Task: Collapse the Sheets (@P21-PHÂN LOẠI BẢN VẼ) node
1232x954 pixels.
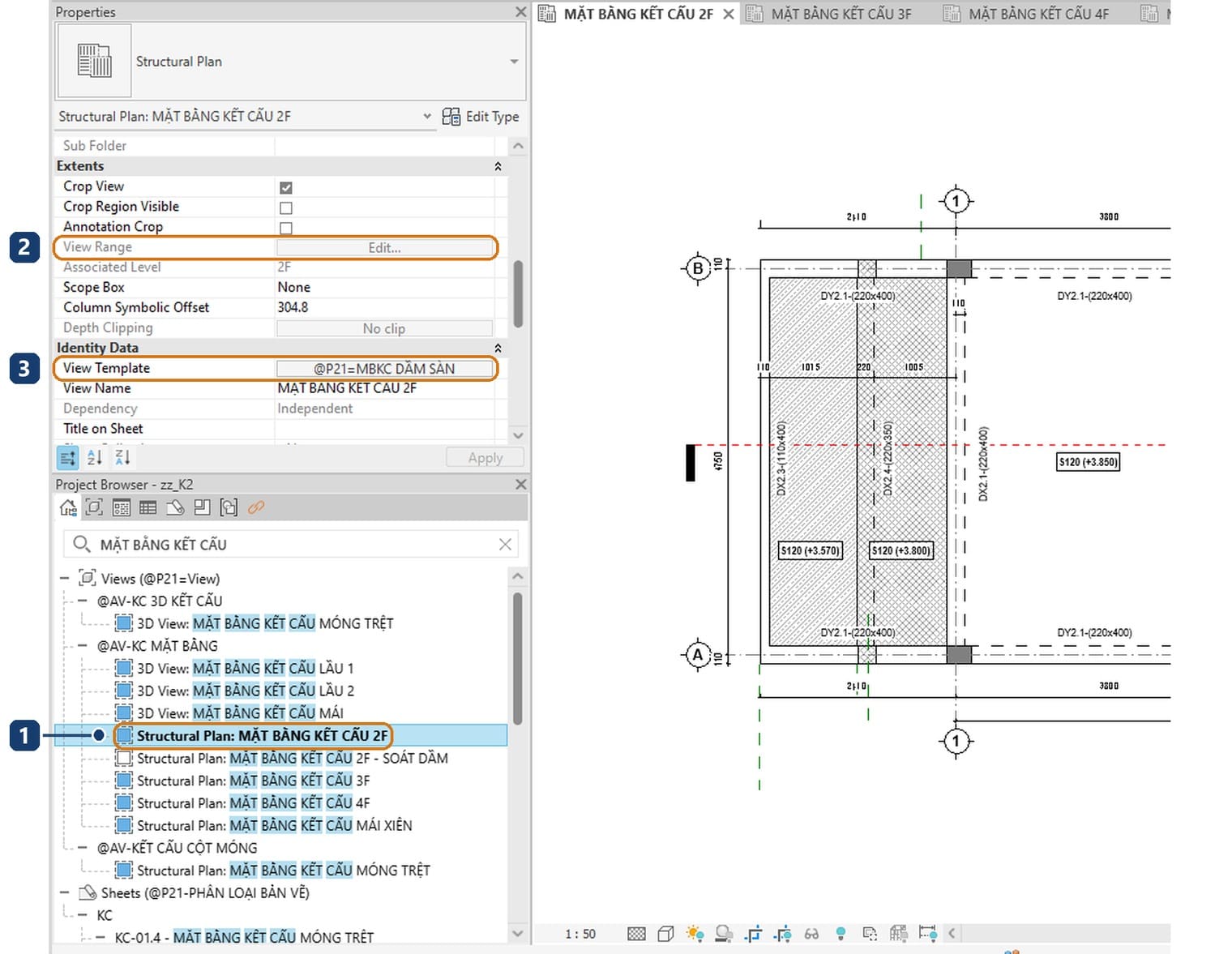Action: (x=65, y=892)
